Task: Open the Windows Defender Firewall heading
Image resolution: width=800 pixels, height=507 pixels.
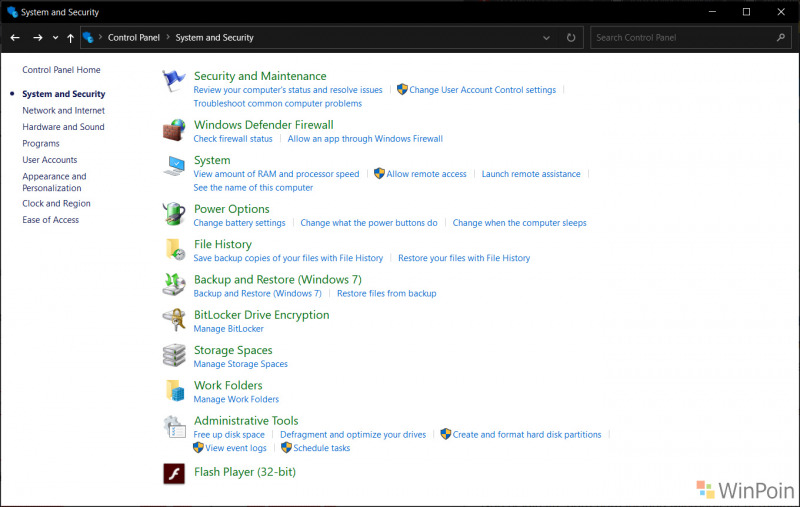Action: (x=264, y=125)
